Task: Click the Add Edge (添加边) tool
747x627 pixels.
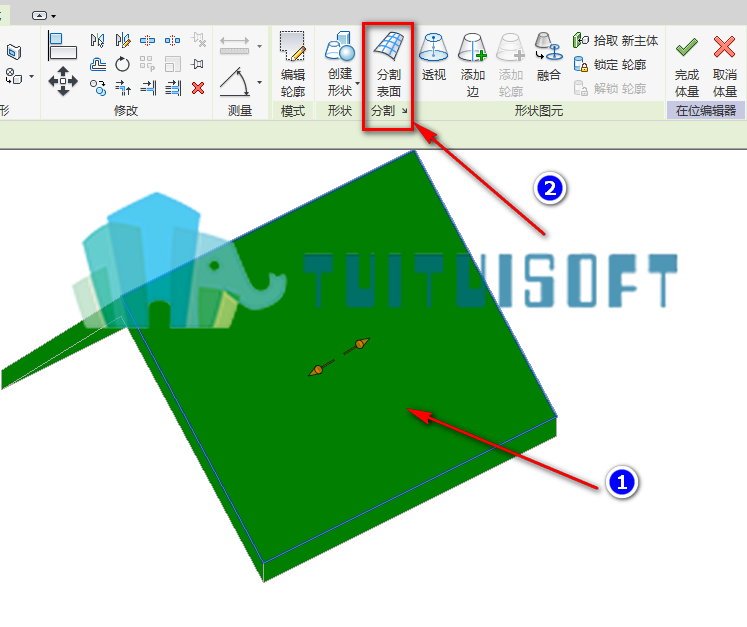Action: click(472, 64)
